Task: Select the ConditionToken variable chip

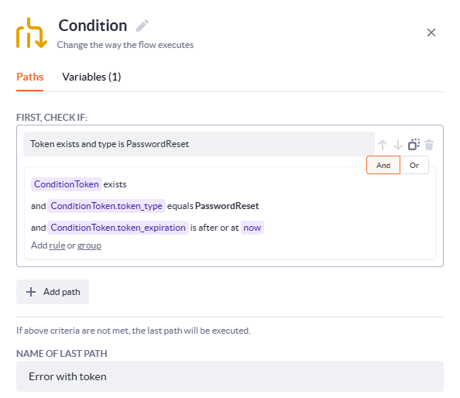Action: (x=66, y=184)
